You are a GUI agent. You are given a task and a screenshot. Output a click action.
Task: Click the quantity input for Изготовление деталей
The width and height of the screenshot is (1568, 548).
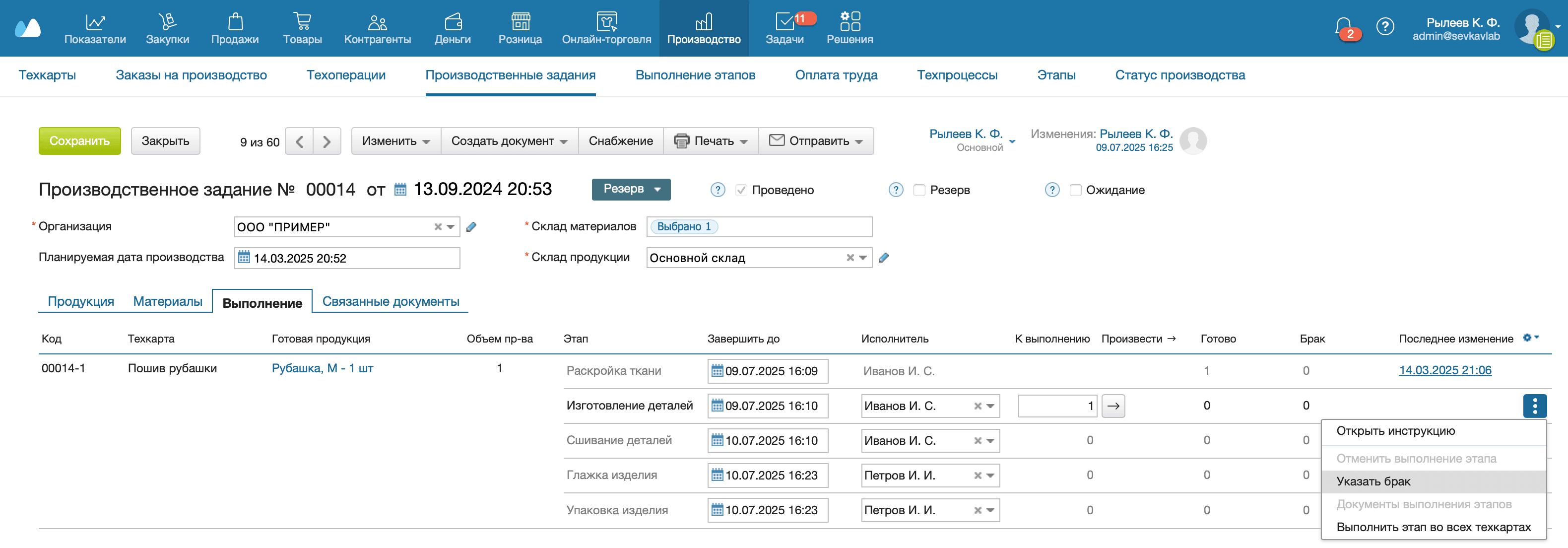(1057, 406)
